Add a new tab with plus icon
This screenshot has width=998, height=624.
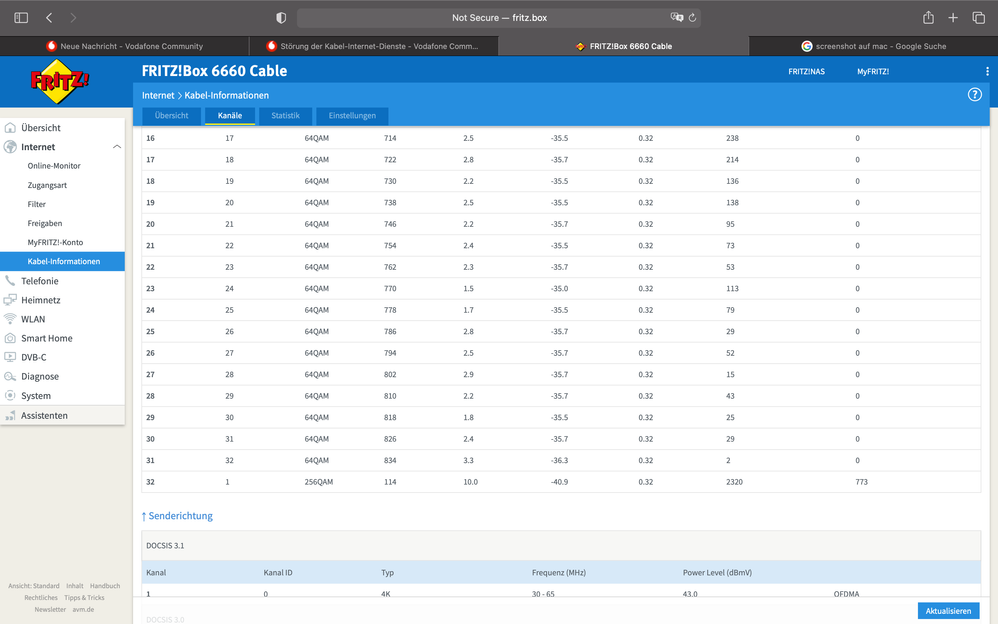(x=953, y=18)
